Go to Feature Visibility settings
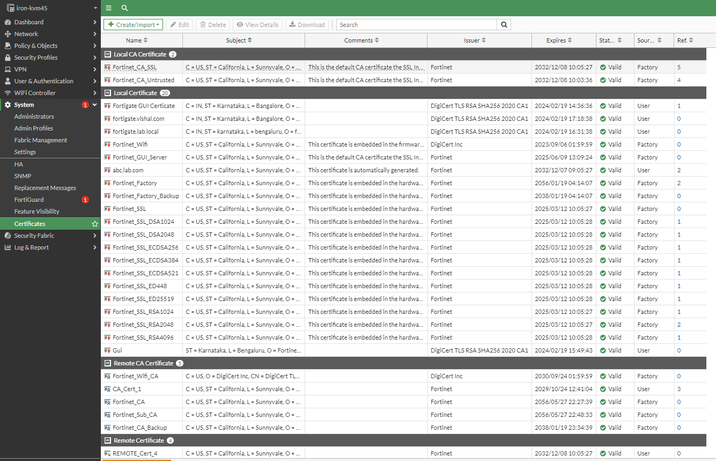Viewport: 716px width, 461px height. [x=37, y=211]
